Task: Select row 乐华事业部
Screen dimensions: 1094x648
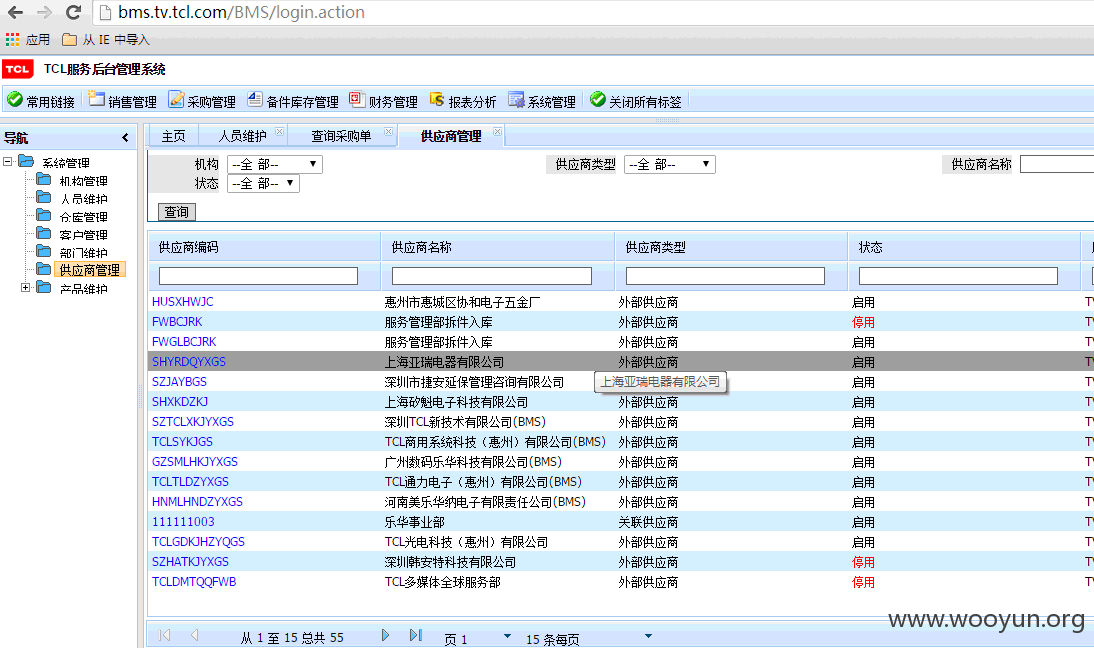Action: 621,522
